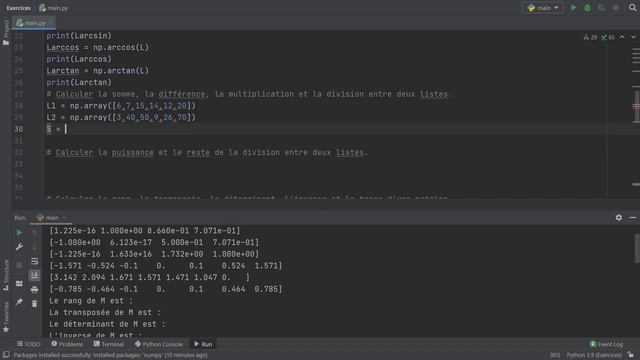Click the Down the Stack Trace arrow
The height and width of the screenshot is (360, 640).
35,247
